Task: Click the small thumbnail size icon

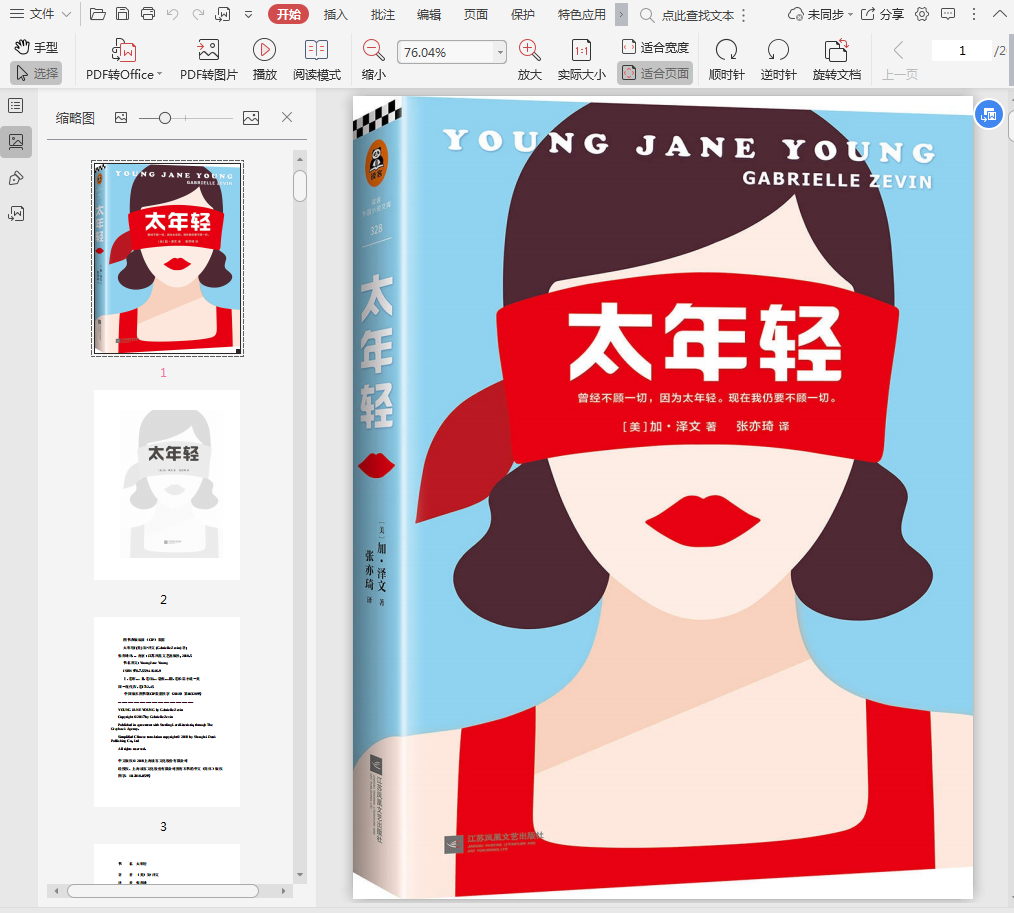Action: tap(121, 118)
